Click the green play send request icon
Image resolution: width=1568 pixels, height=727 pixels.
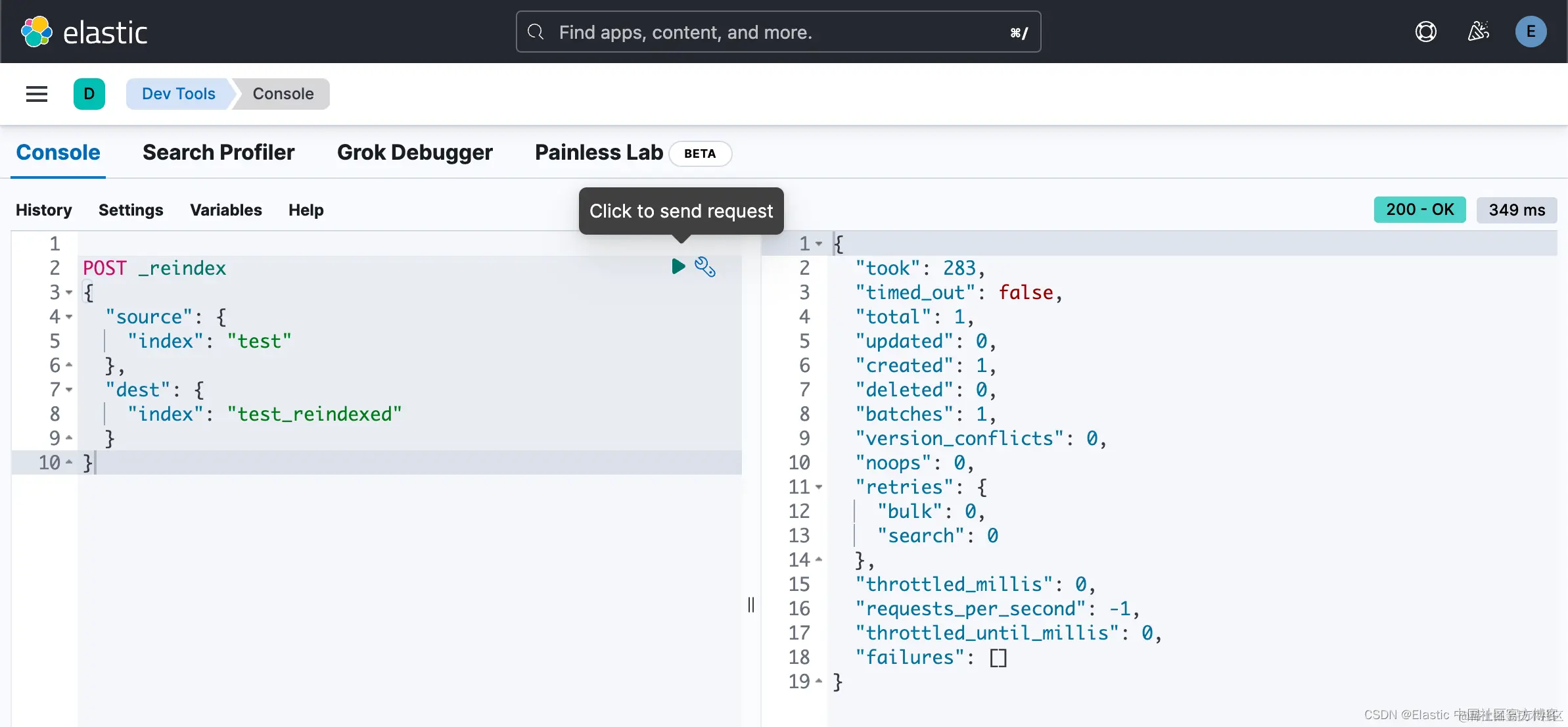click(678, 266)
